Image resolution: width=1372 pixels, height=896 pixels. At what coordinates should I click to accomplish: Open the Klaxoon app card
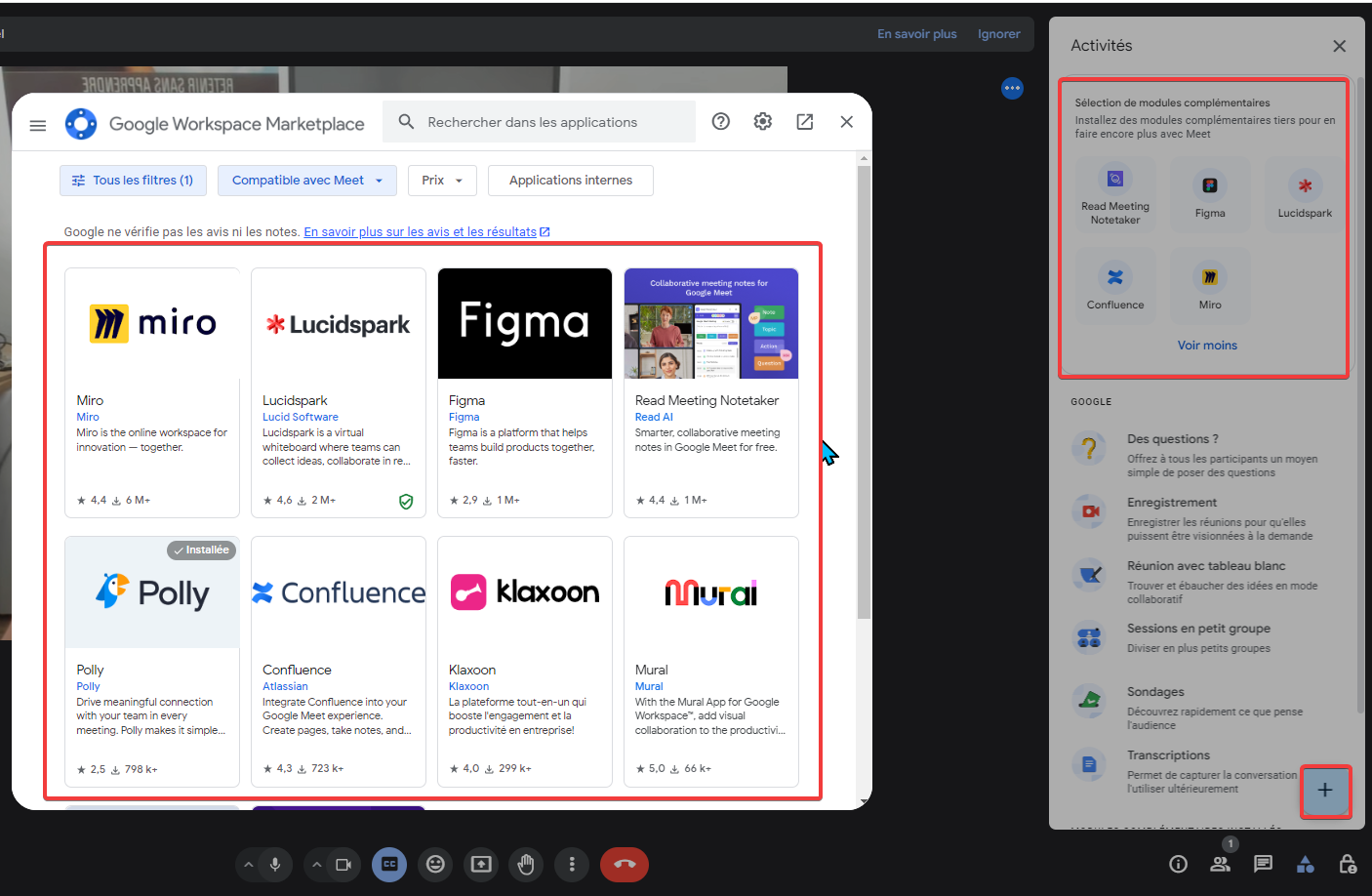pos(525,662)
